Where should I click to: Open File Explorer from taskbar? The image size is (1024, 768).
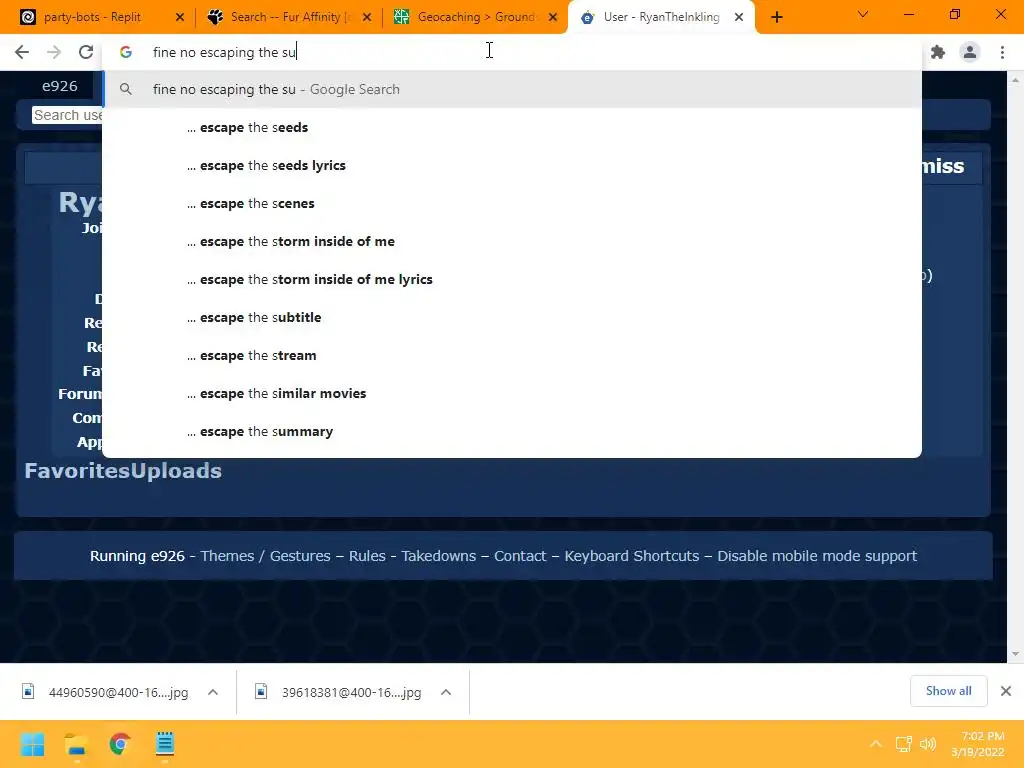[x=76, y=744]
